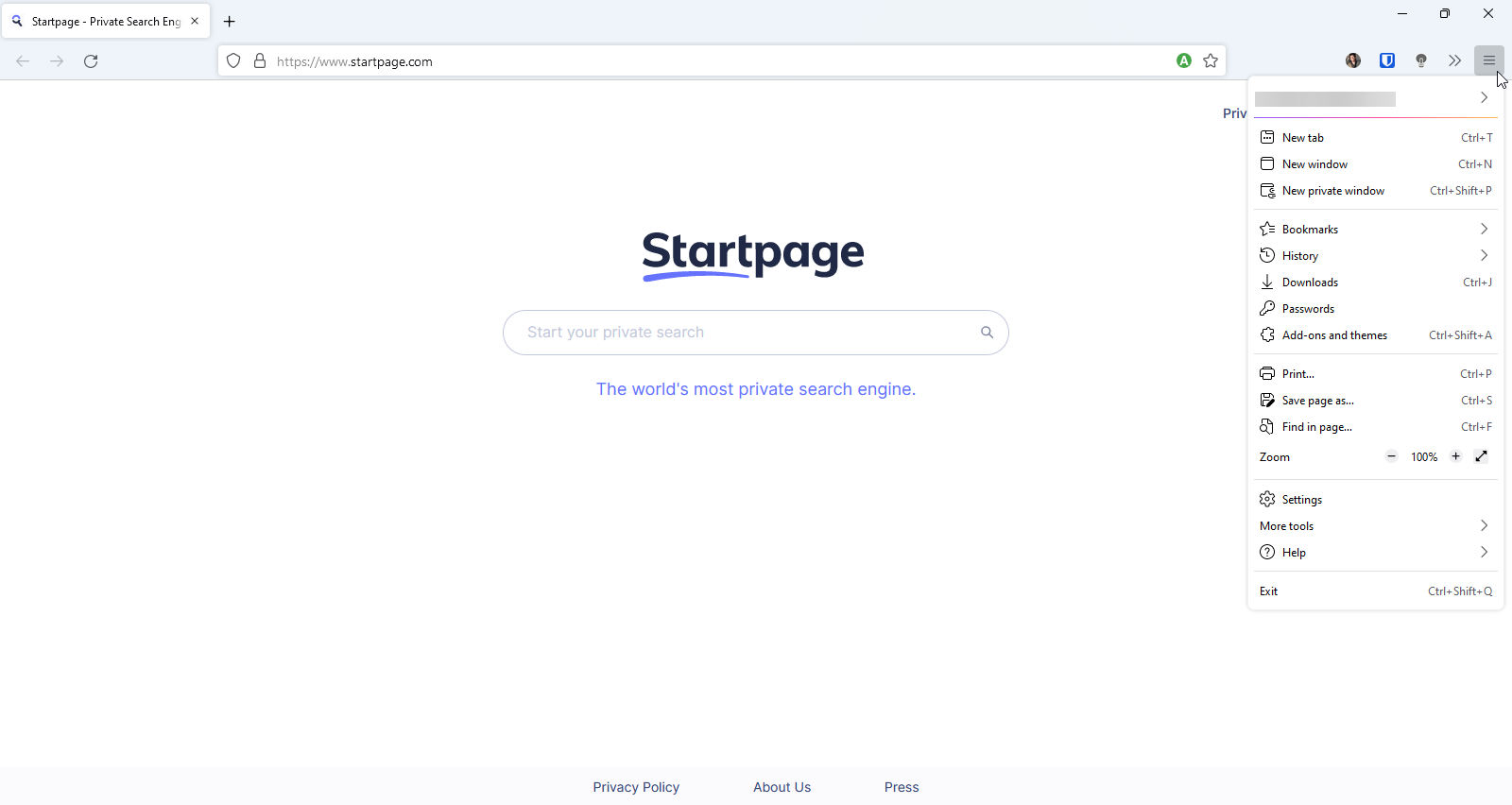Expand the More tools submenu
The height and width of the screenshot is (805, 1512).
(1376, 526)
